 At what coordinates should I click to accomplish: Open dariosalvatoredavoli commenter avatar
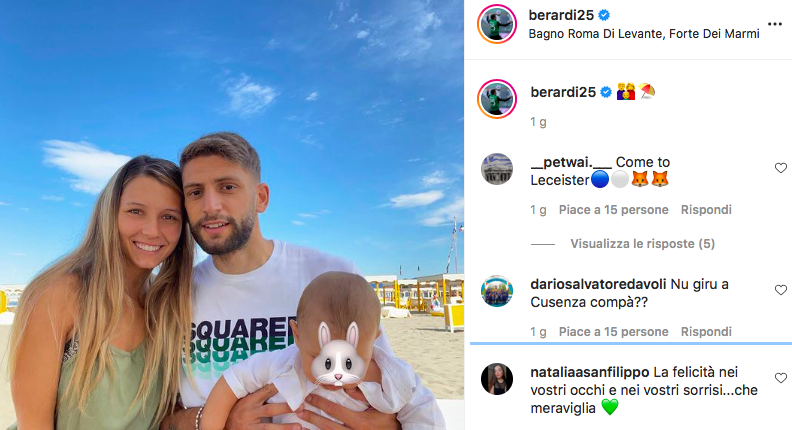(497, 291)
